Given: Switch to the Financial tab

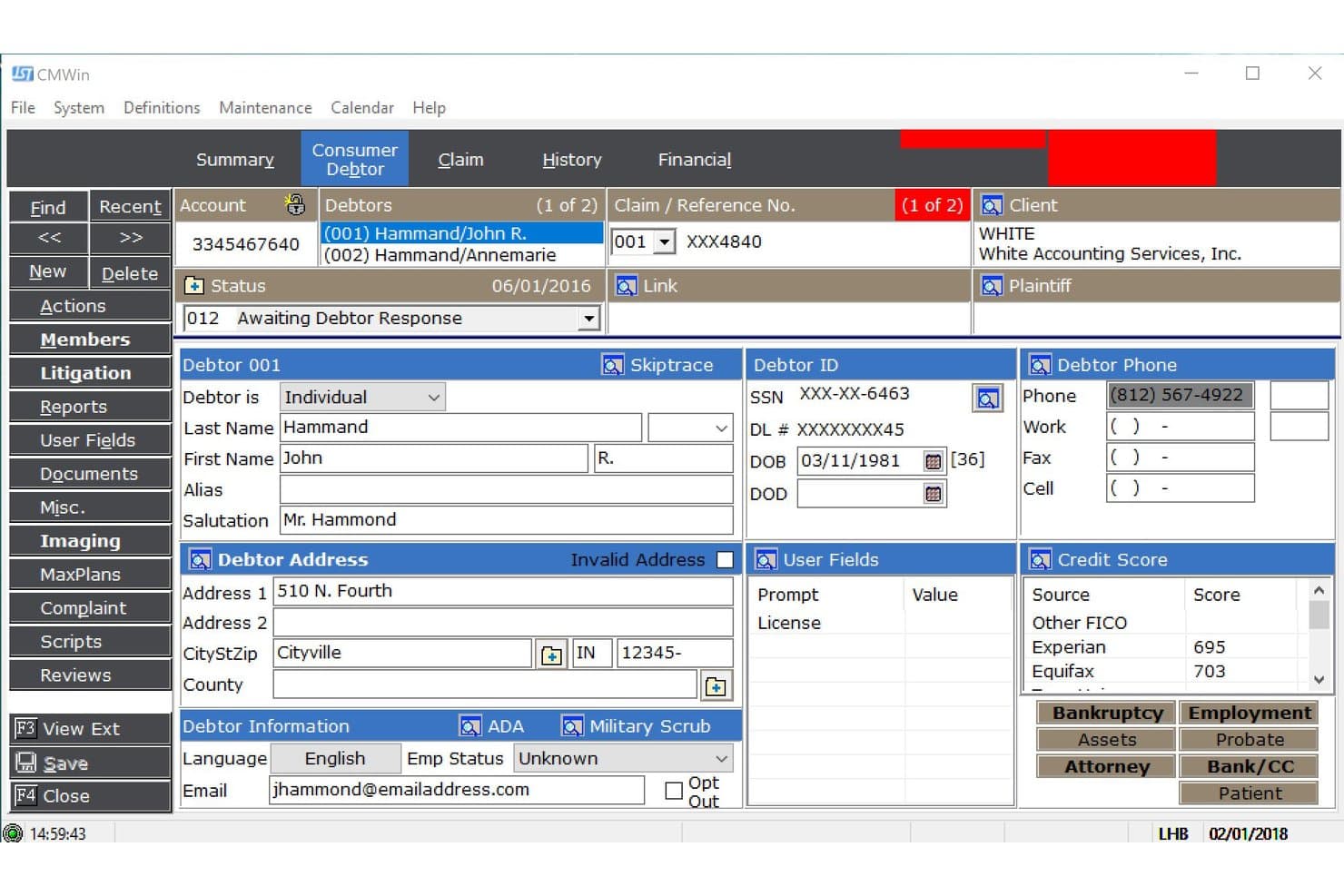Looking at the screenshot, I should [694, 160].
